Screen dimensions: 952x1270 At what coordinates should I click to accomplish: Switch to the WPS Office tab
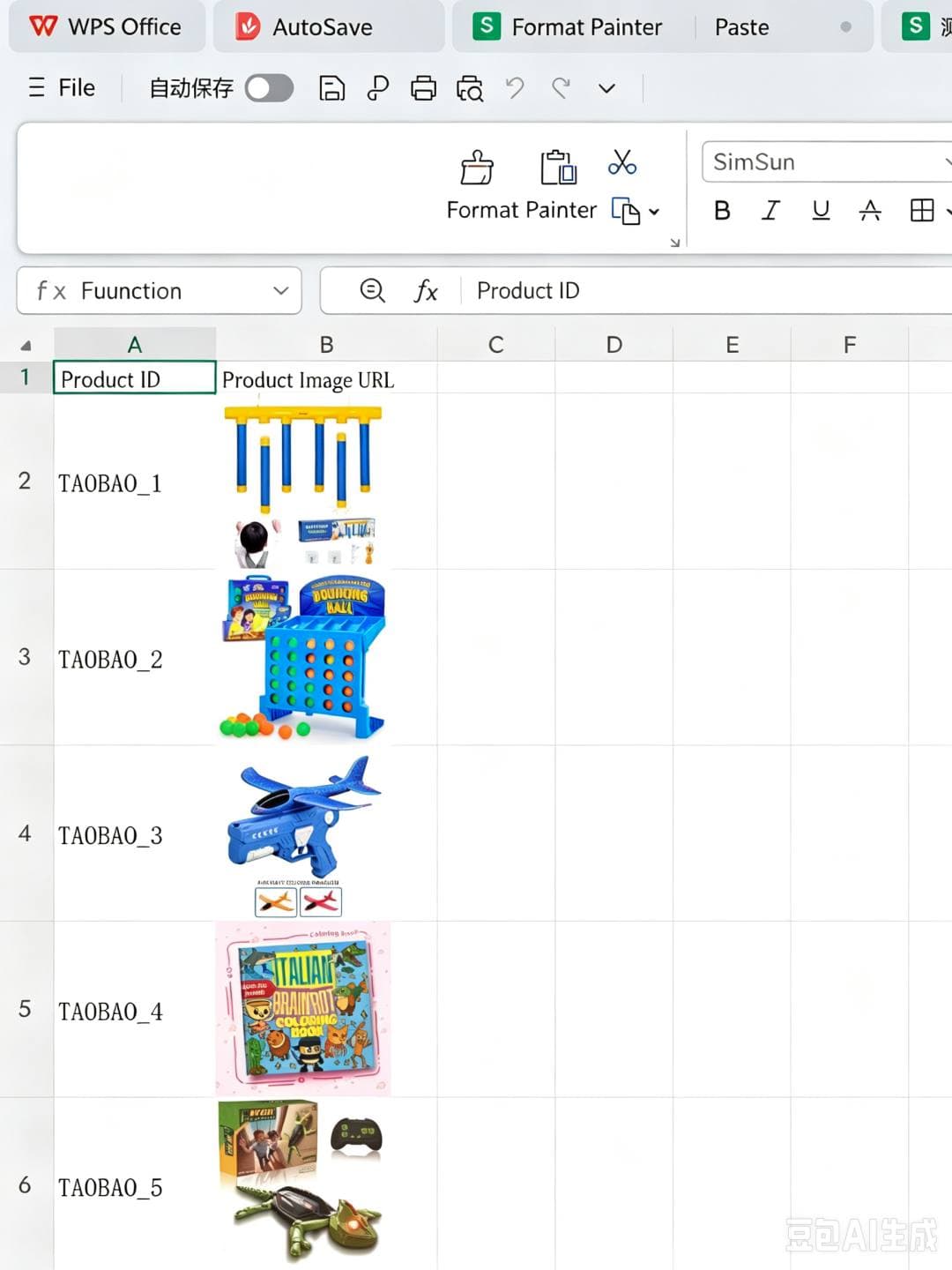[x=107, y=26]
